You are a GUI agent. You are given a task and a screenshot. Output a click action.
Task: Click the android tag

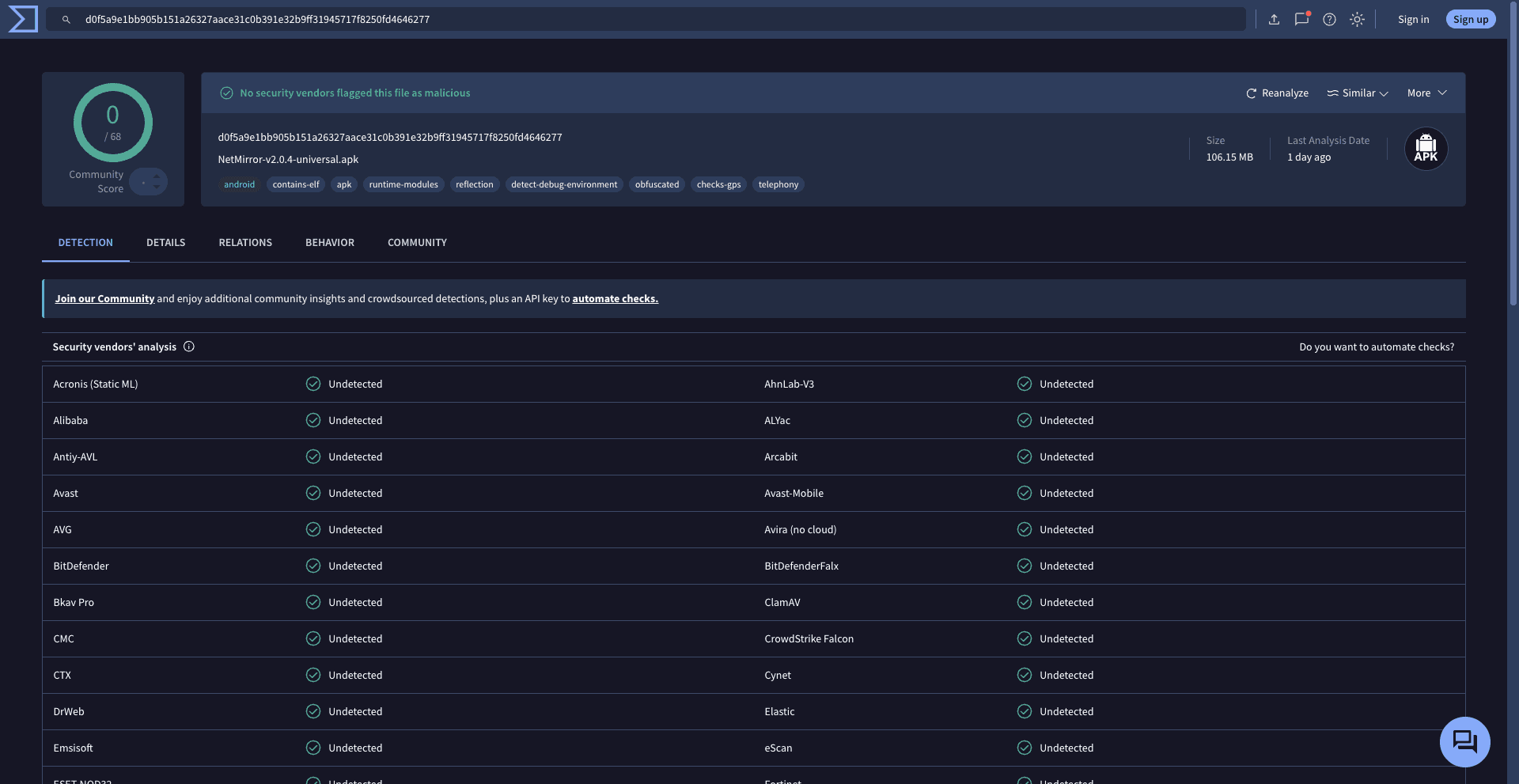pyautogui.click(x=239, y=184)
